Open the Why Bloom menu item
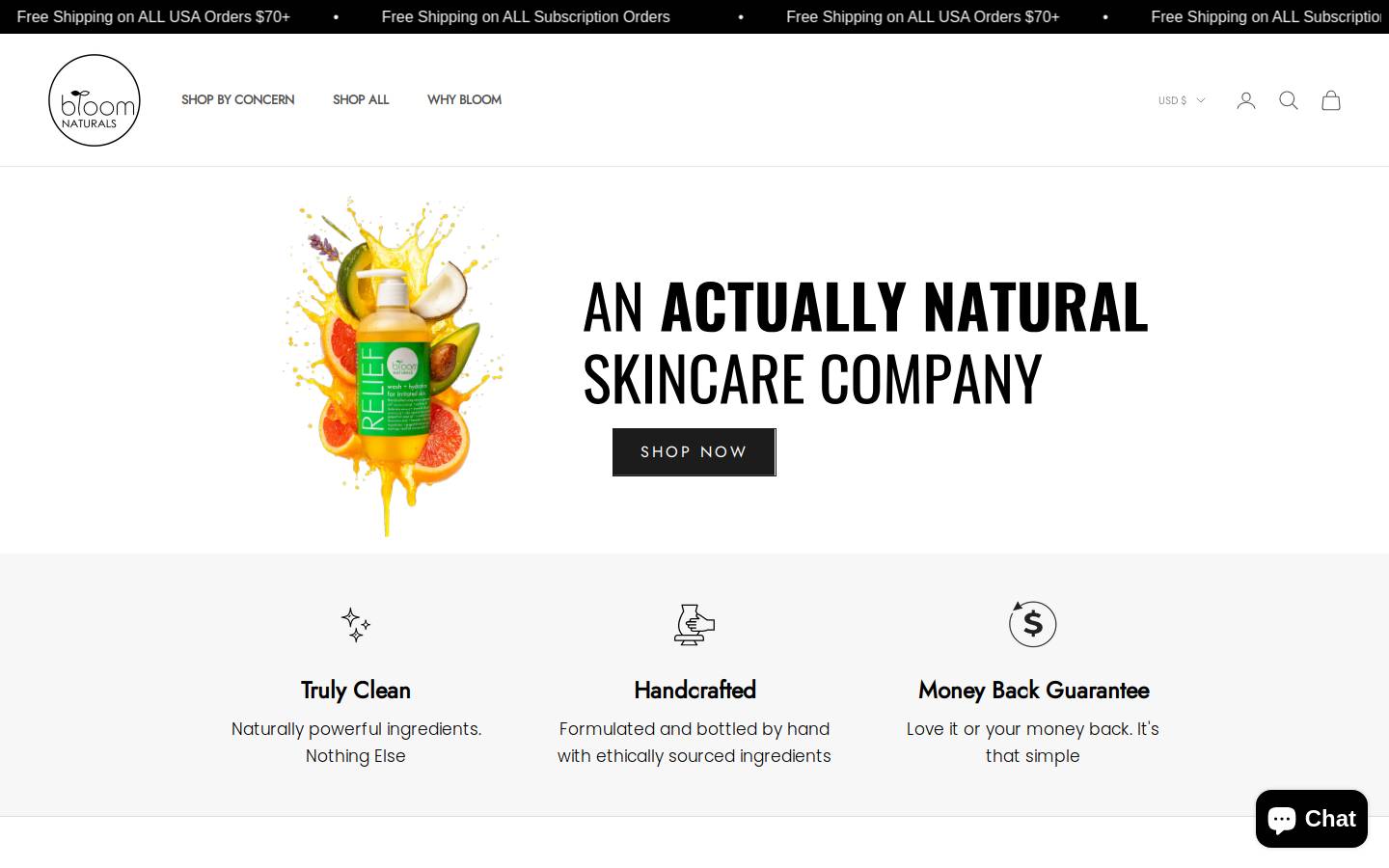Viewport: 1389px width, 868px height. [x=464, y=99]
